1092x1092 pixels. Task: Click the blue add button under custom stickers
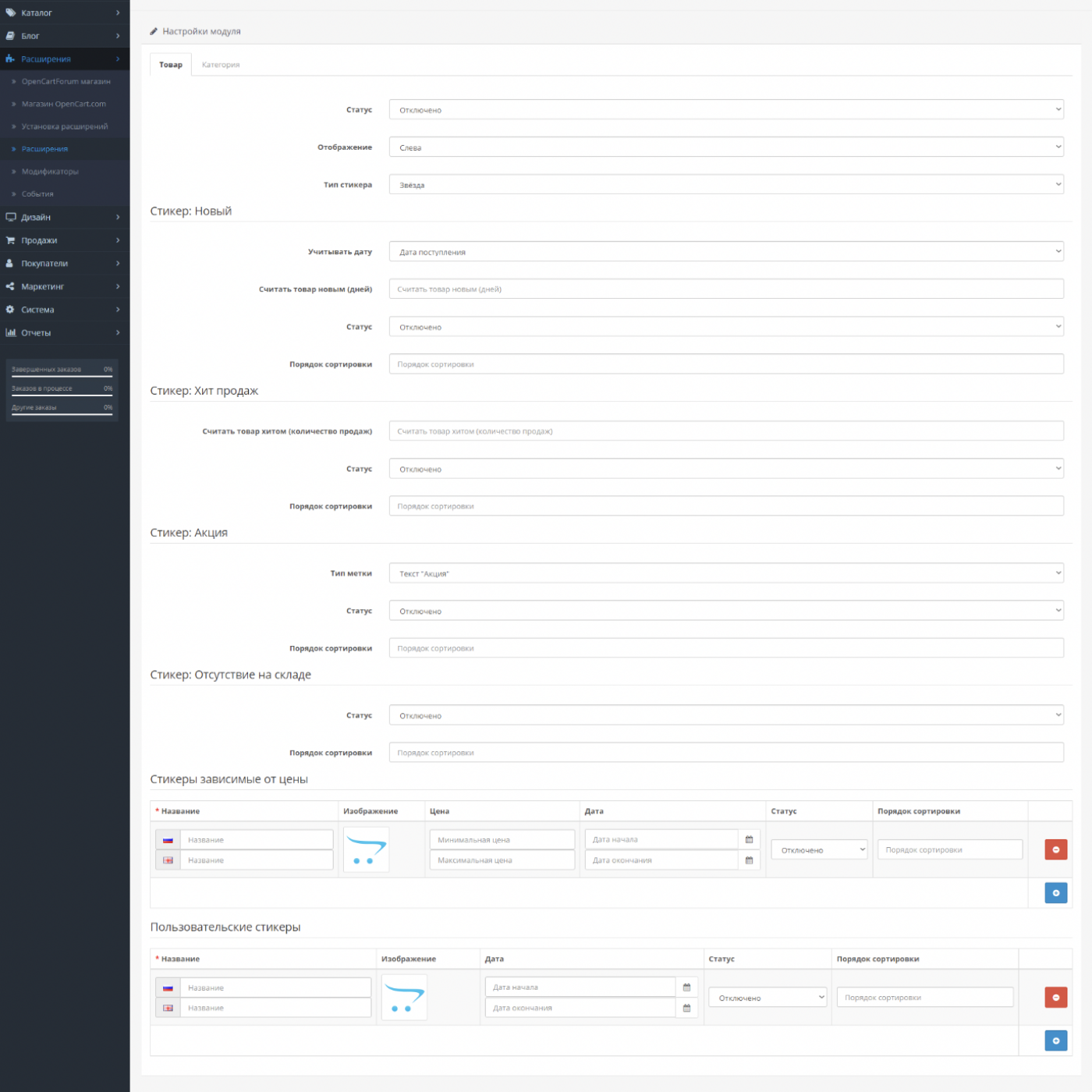(x=1055, y=1041)
